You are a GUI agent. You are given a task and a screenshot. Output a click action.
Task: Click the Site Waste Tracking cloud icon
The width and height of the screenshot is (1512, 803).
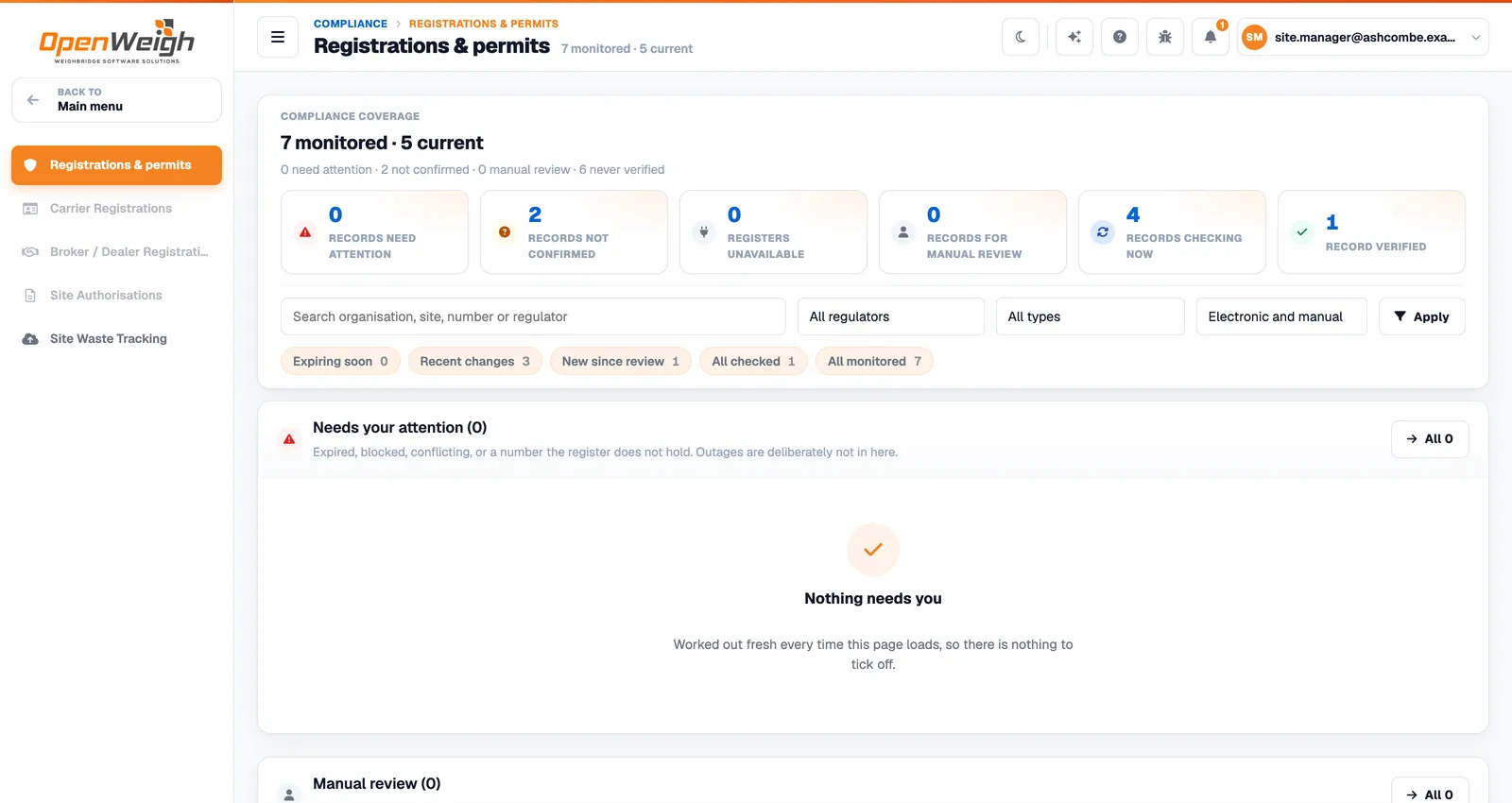[x=30, y=339]
